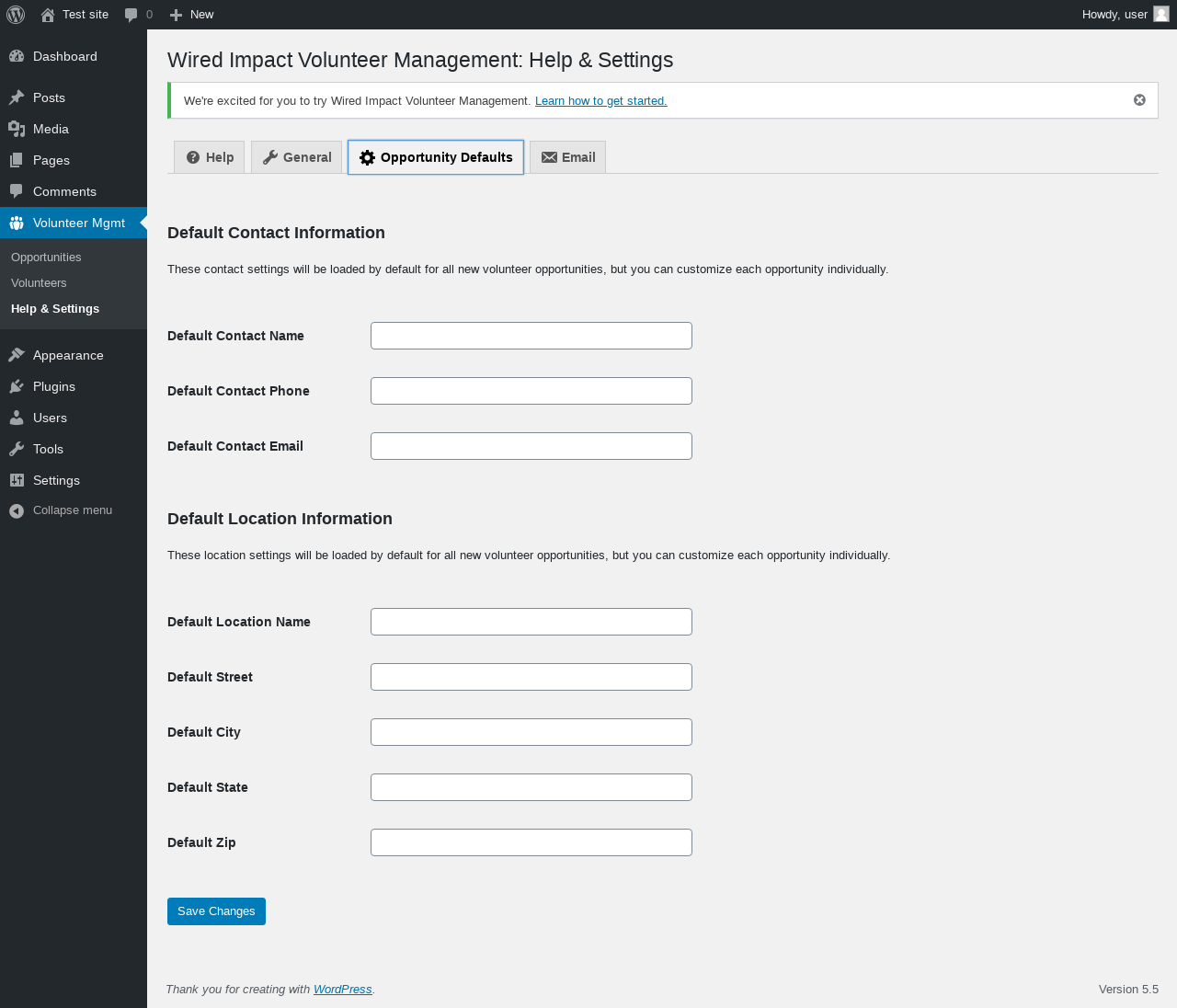Click the user avatar beside Howdy
This screenshot has height=1008, width=1177.
coord(1161,15)
